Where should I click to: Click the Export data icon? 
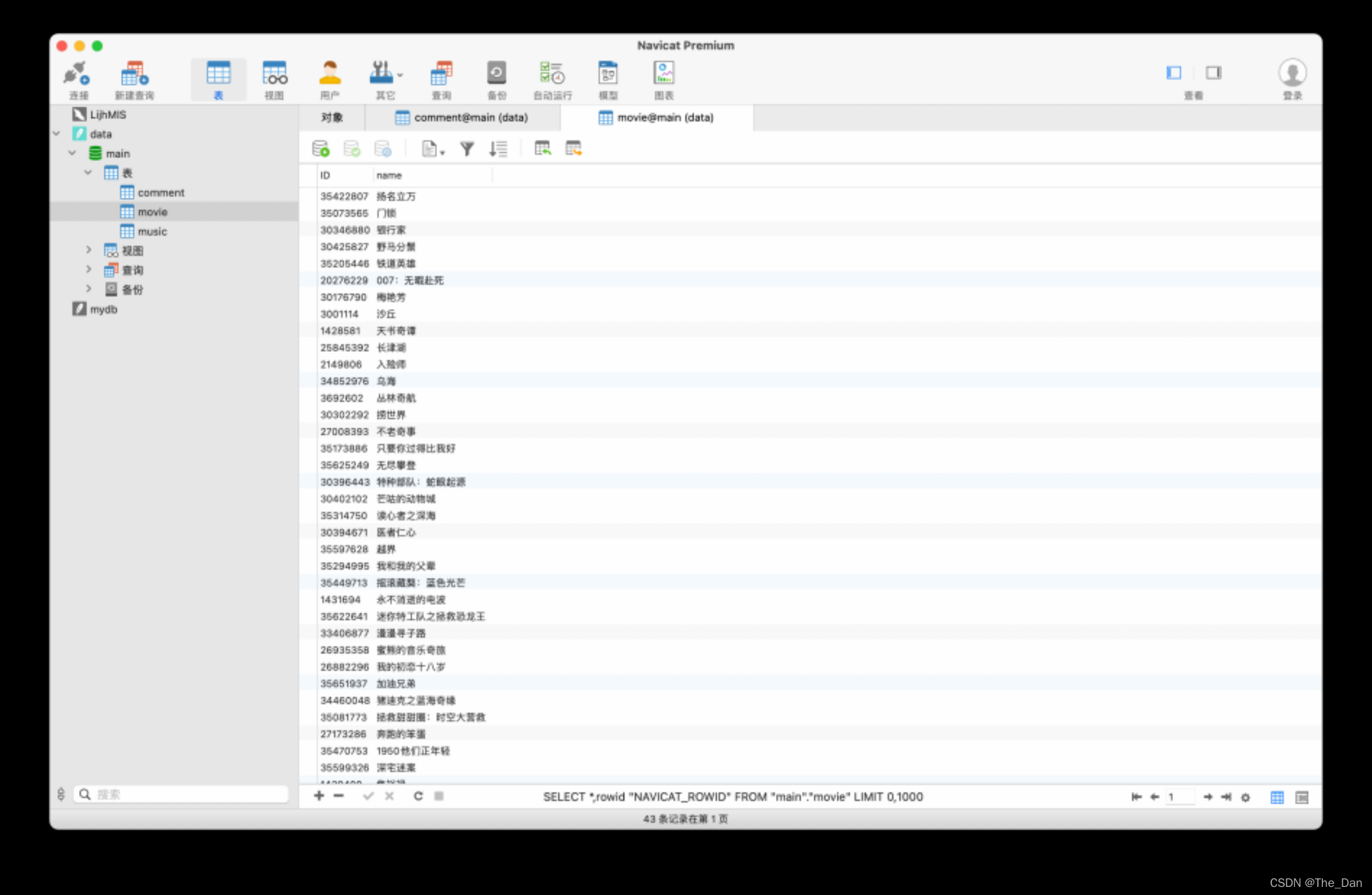(573, 149)
